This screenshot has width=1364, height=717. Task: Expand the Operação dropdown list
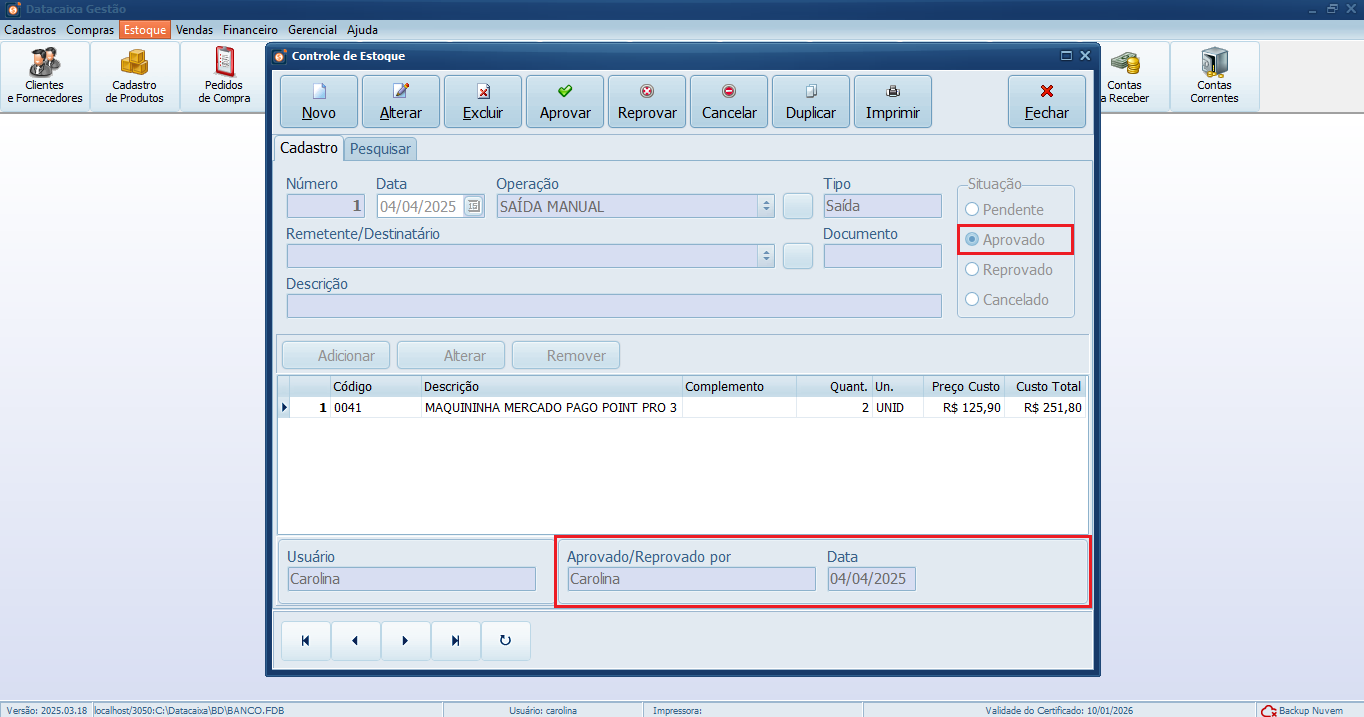pos(767,207)
